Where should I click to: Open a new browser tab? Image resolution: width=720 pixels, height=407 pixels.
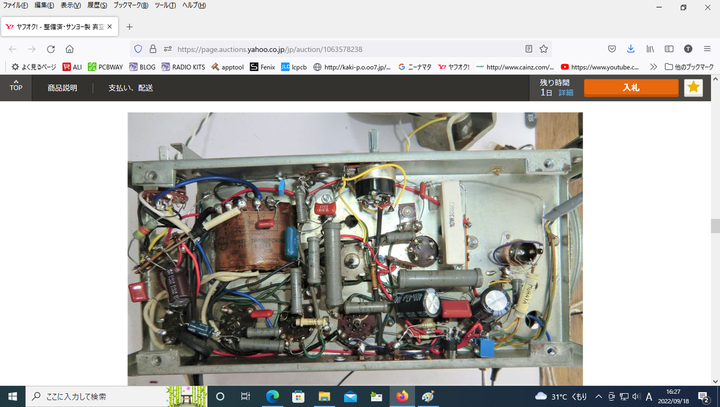pyautogui.click(x=129, y=26)
